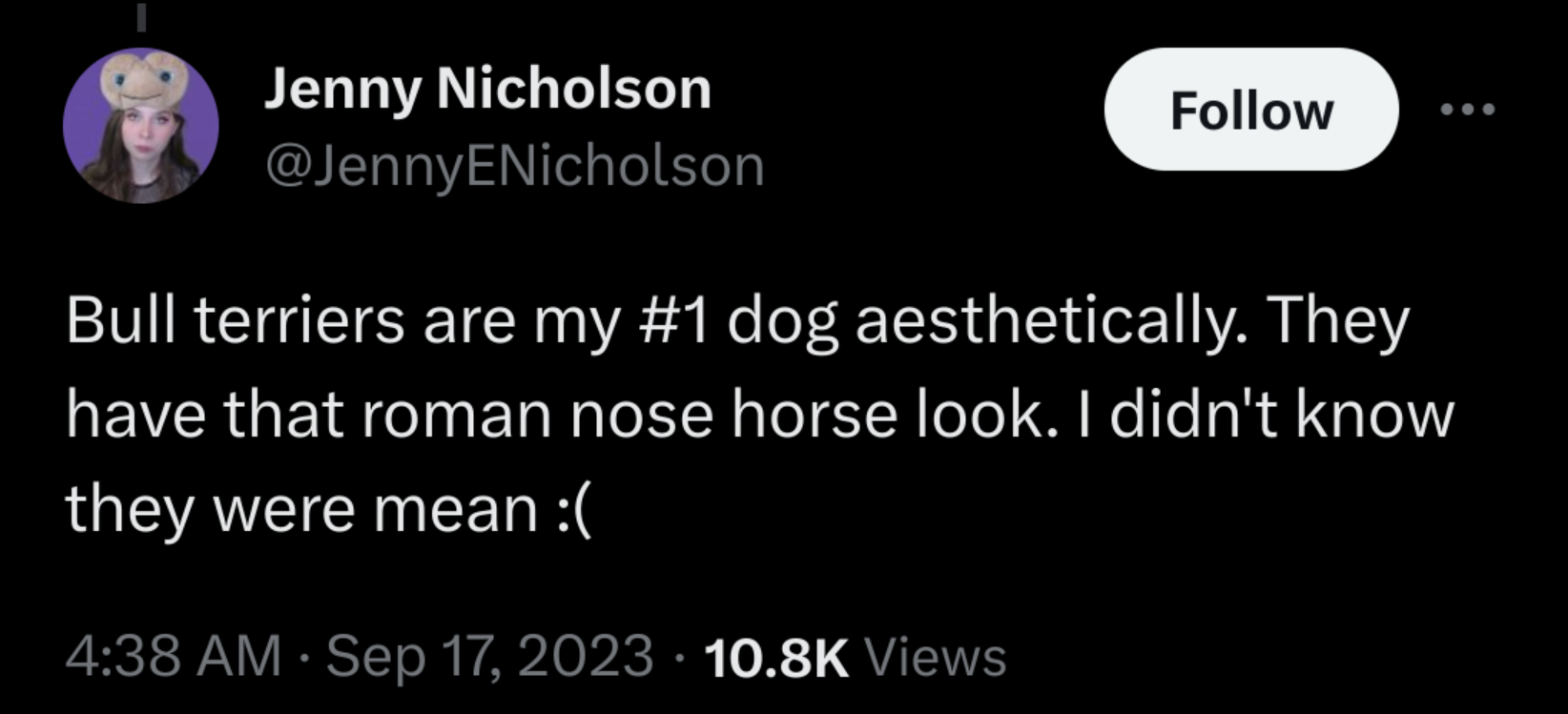Click the Views label
This screenshot has height=714, width=1568.
click(x=935, y=657)
